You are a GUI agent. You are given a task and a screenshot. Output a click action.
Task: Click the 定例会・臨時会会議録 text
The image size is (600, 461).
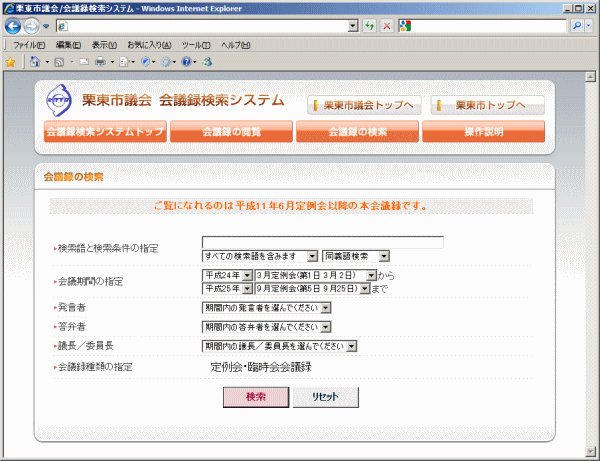261,367
